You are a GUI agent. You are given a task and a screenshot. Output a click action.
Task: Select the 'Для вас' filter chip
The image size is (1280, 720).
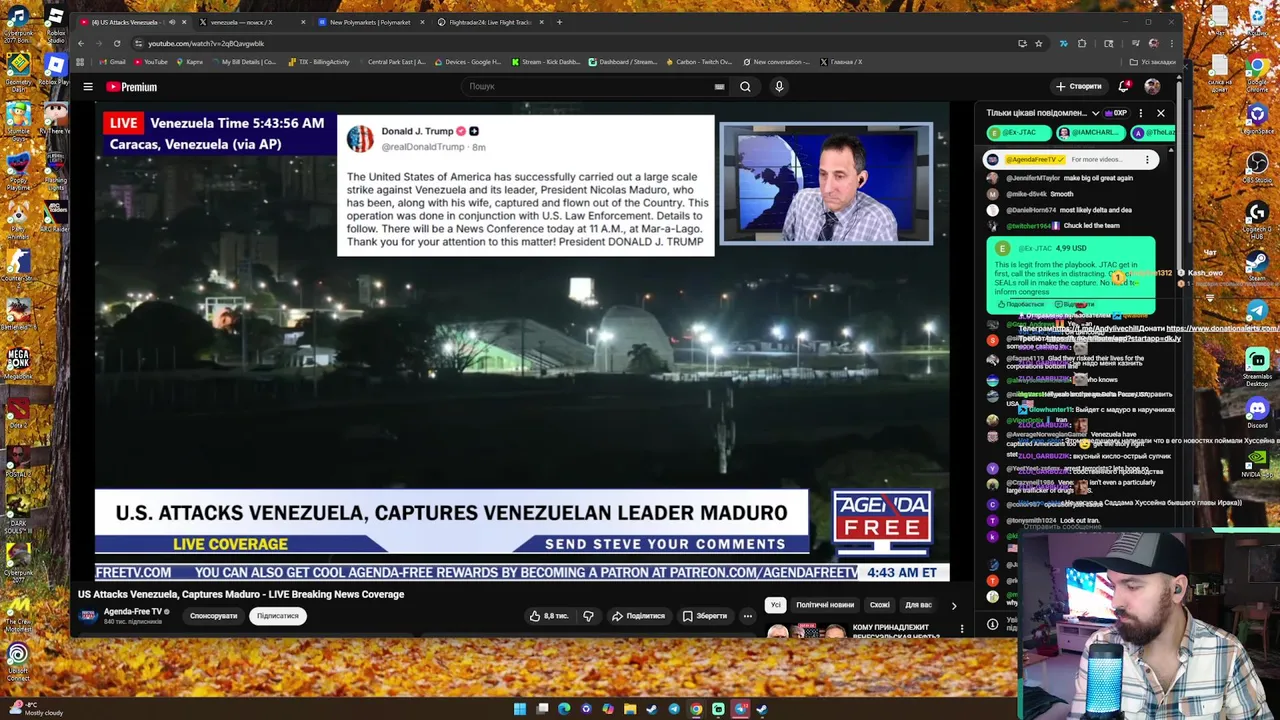(918, 605)
